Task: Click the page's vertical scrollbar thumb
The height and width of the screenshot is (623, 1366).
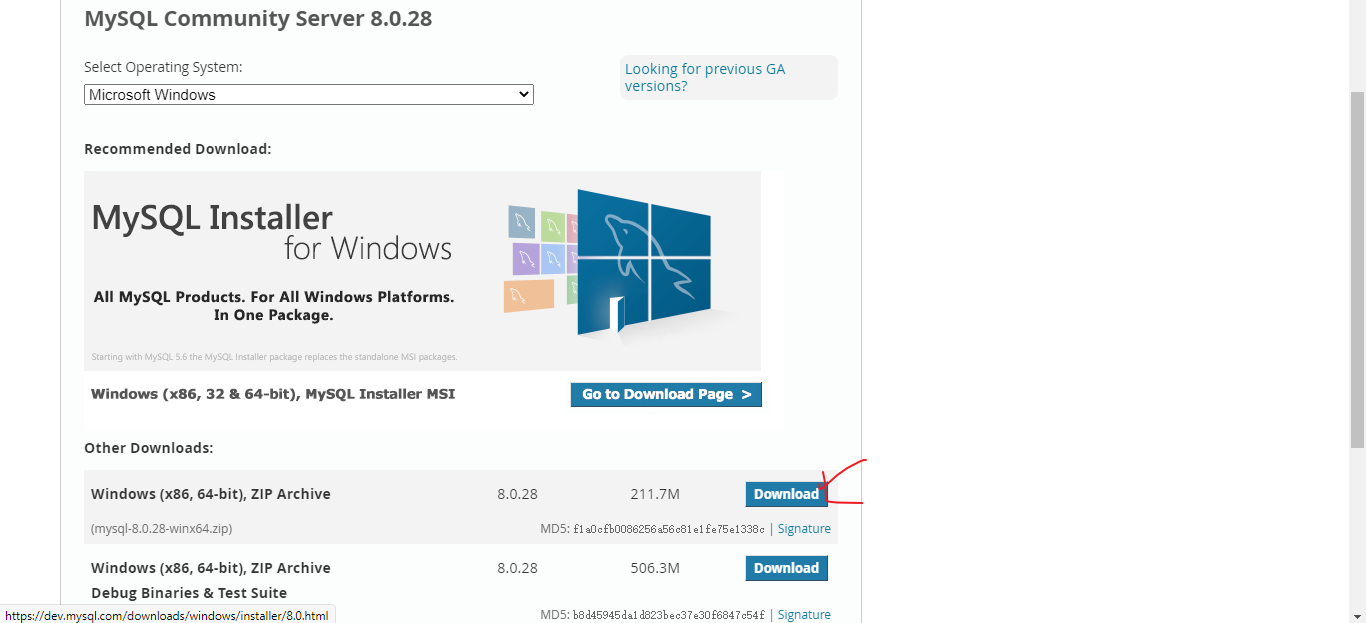Action: 1357,270
